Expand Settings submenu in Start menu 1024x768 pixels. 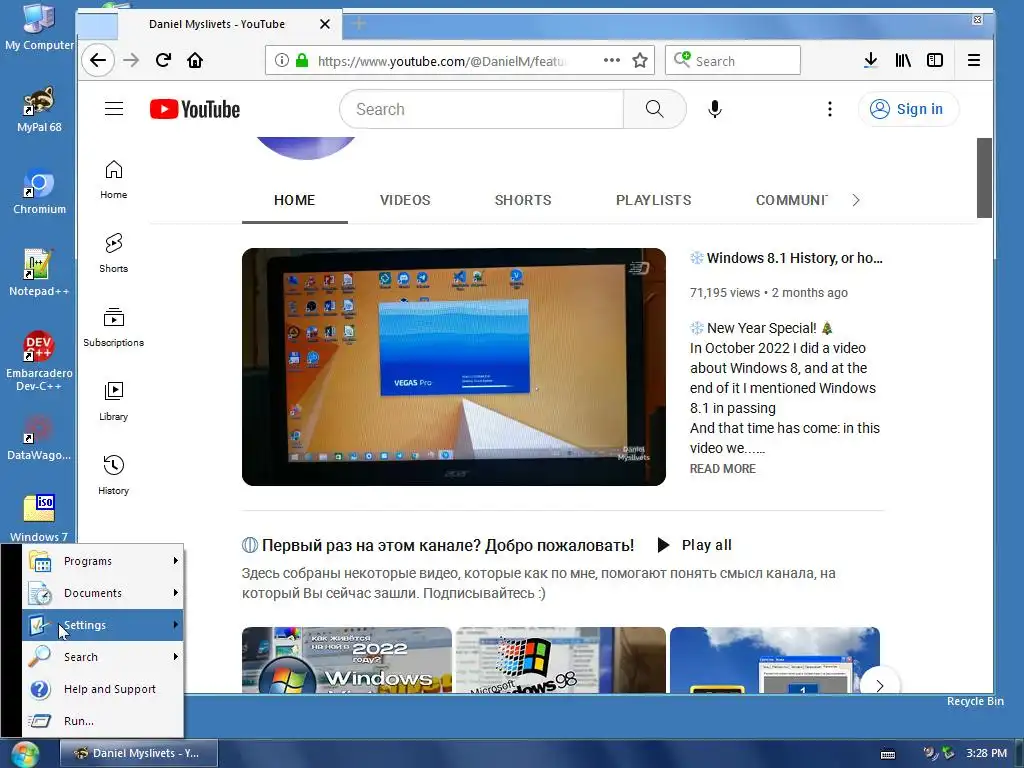(x=103, y=625)
